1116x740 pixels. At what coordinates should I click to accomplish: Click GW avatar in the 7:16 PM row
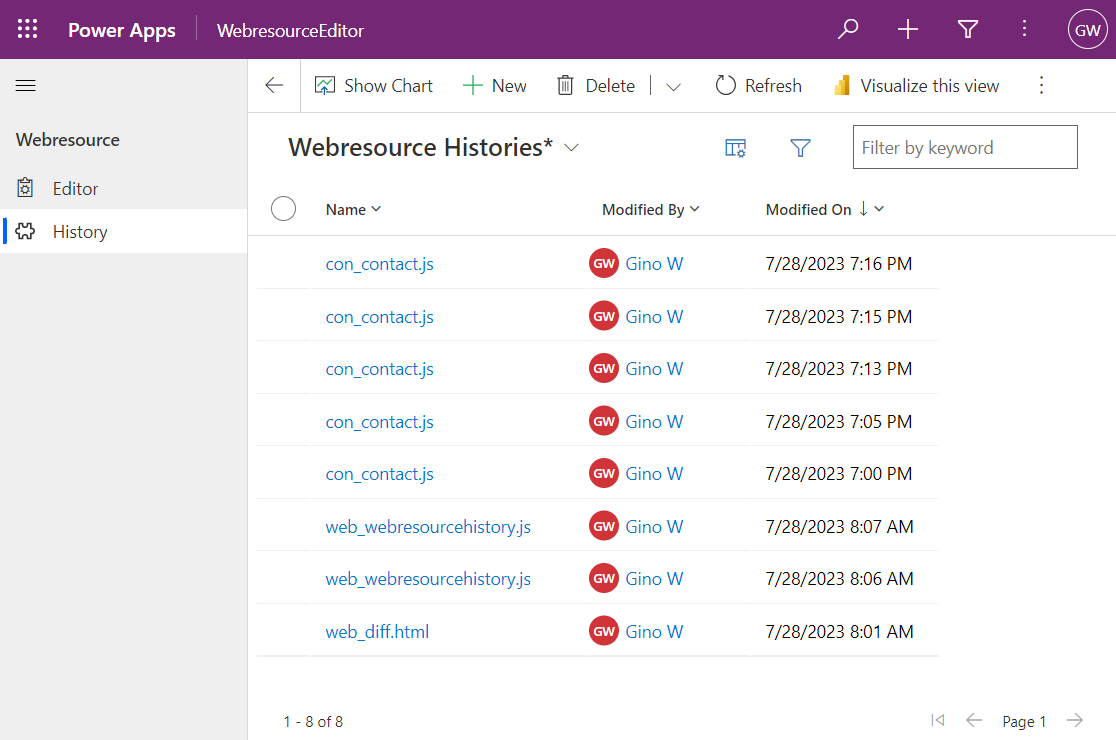pyautogui.click(x=604, y=263)
